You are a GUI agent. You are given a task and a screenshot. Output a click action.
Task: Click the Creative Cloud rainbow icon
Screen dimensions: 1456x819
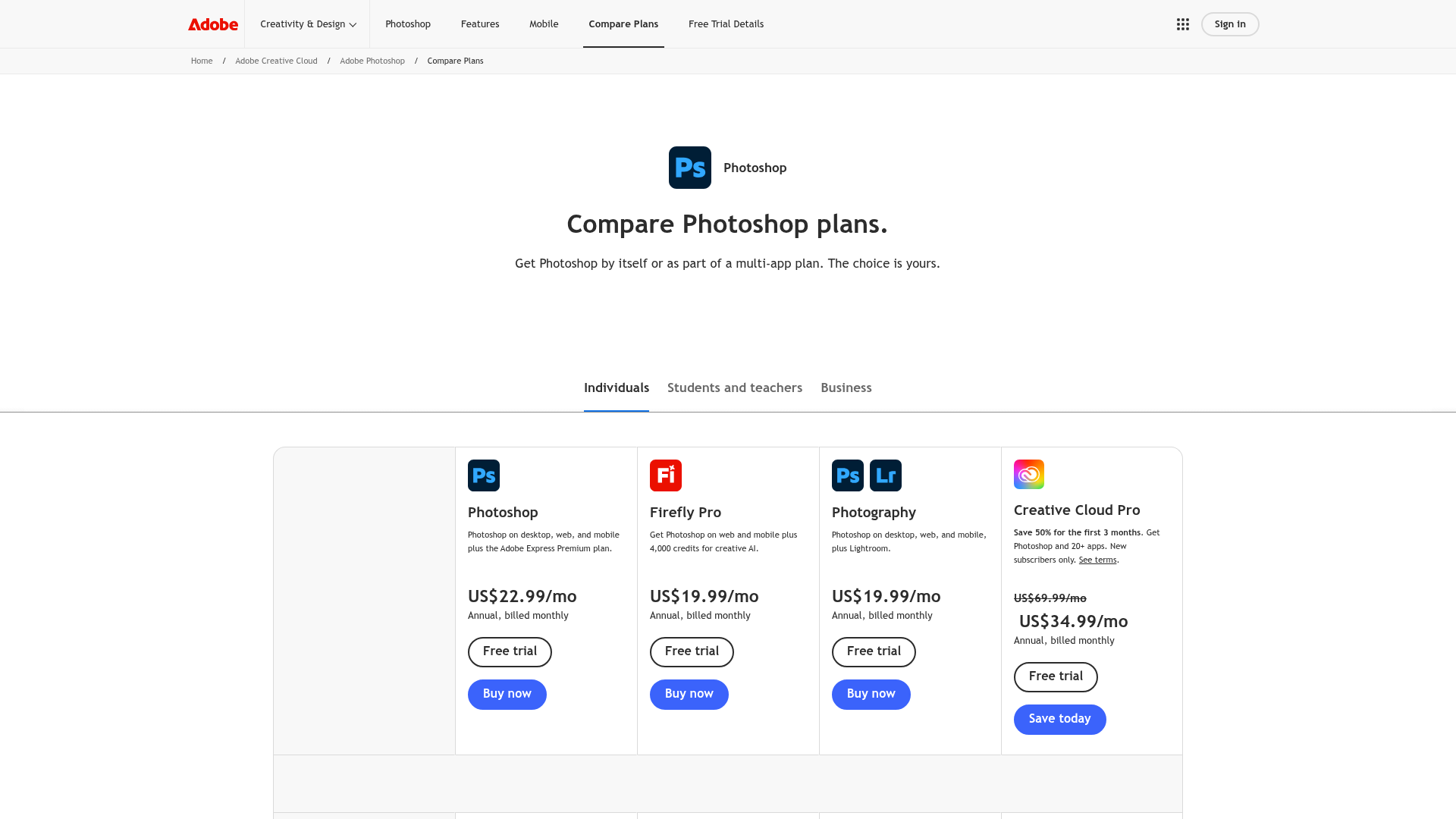point(1029,474)
